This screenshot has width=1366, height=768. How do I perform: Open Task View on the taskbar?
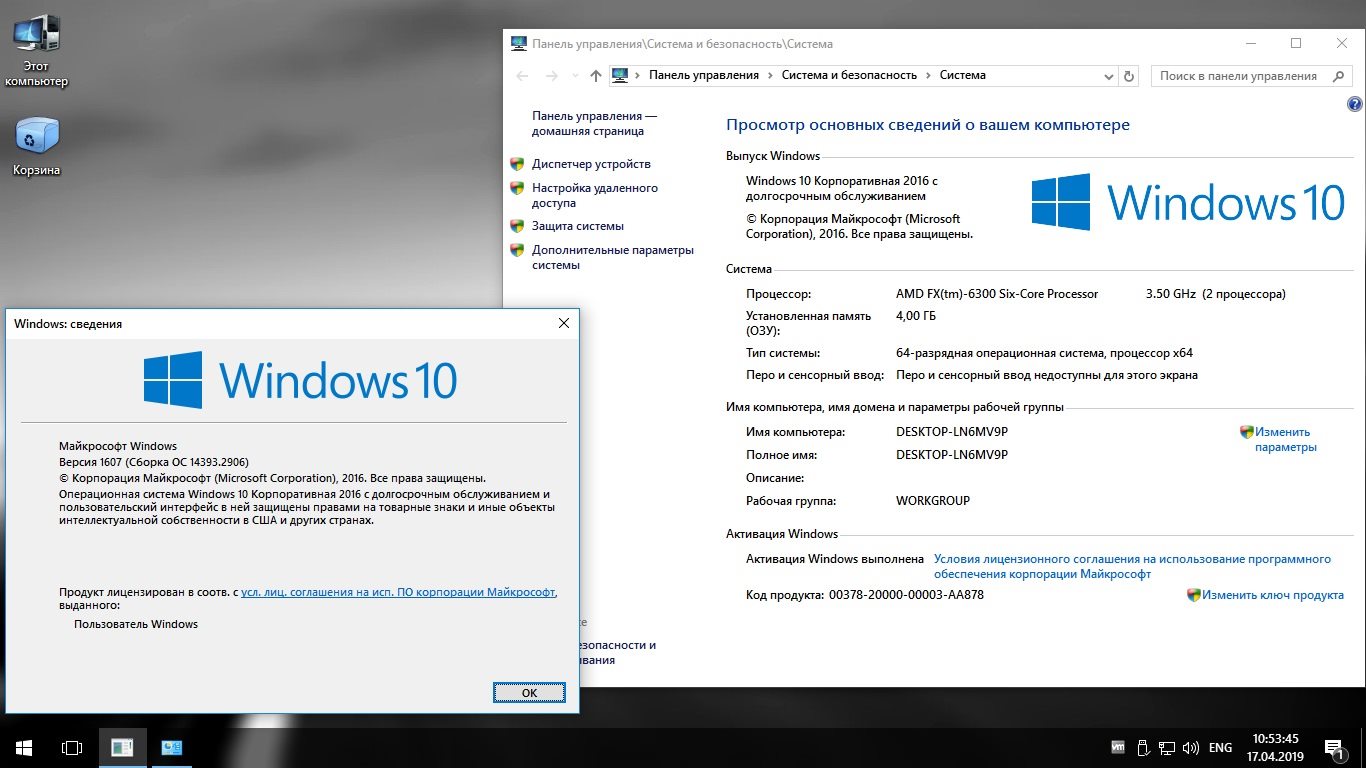pos(72,747)
